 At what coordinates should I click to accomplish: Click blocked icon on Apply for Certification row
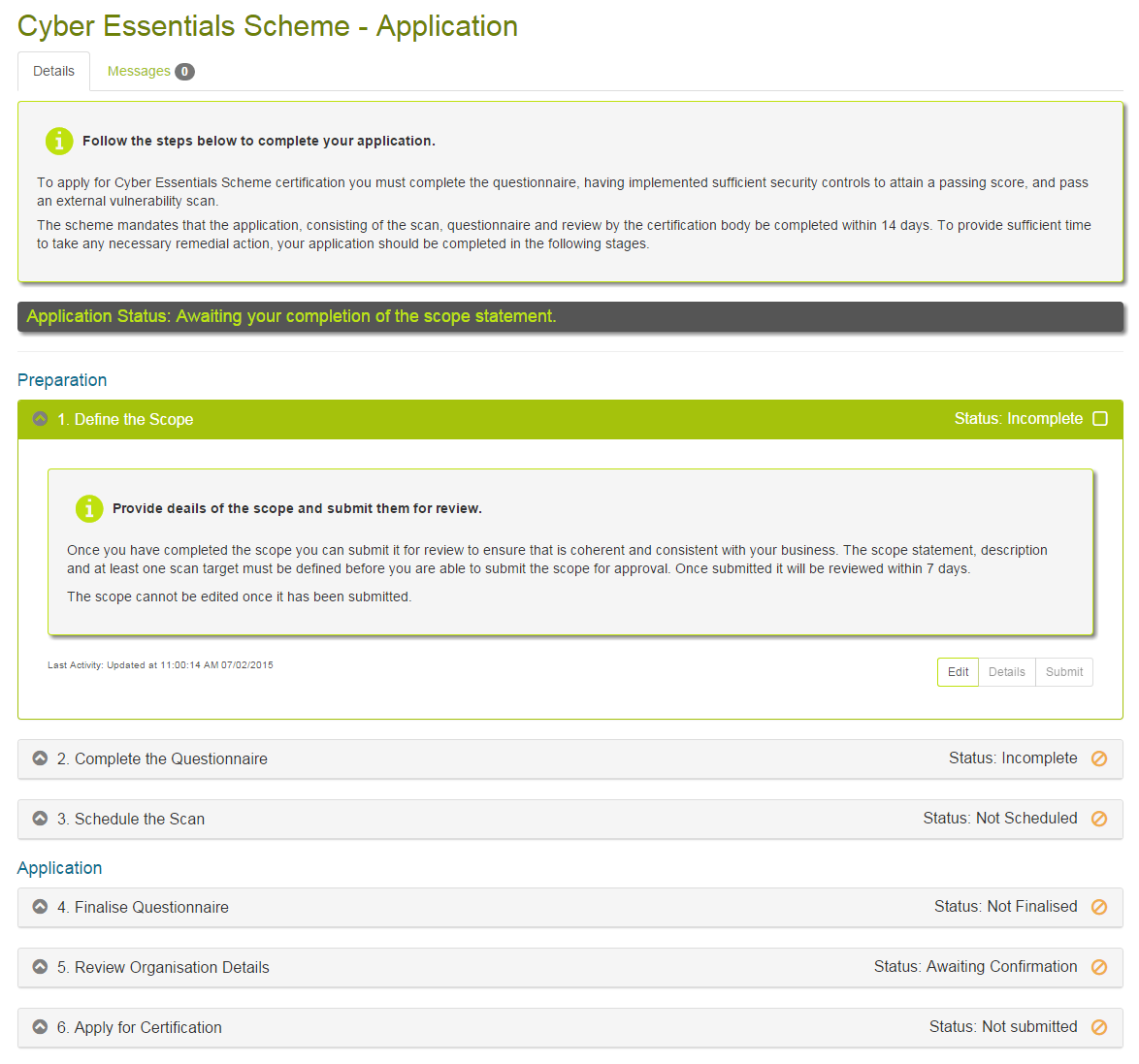click(1099, 1027)
